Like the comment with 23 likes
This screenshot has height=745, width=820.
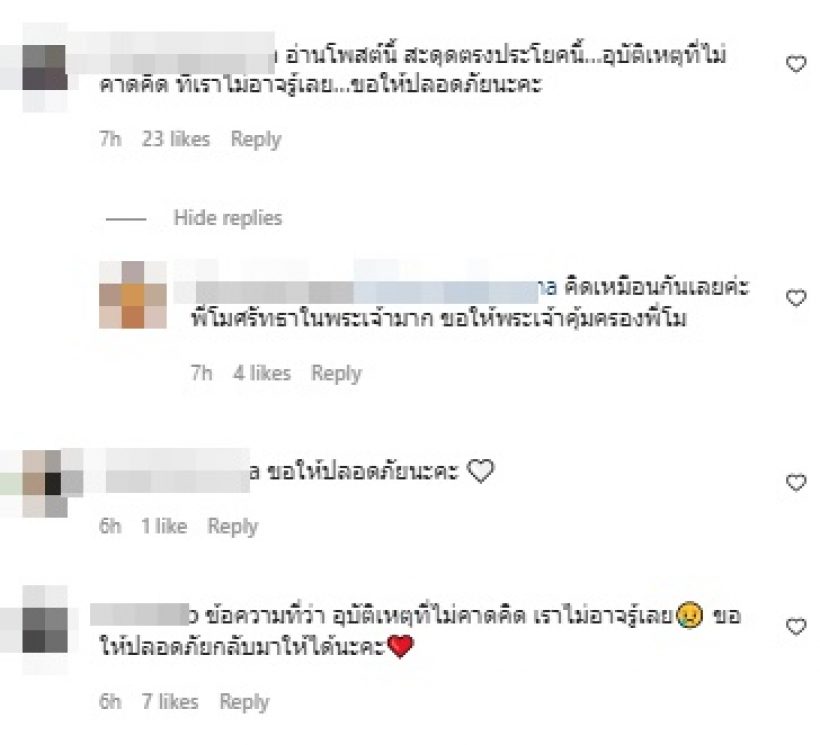(796, 64)
